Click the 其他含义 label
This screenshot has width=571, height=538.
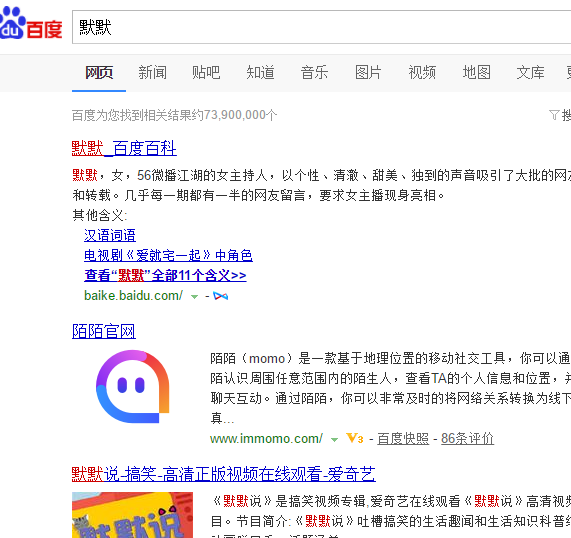coord(100,215)
